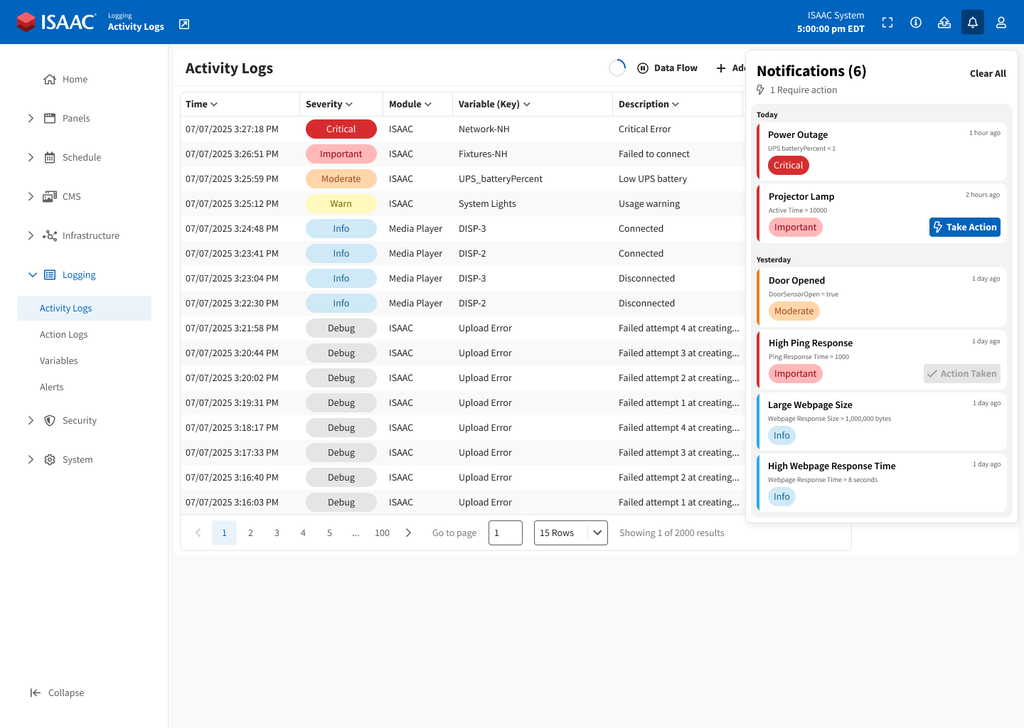Click the cloud upload icon in header

pyautogui.click(x=944, y=22)
